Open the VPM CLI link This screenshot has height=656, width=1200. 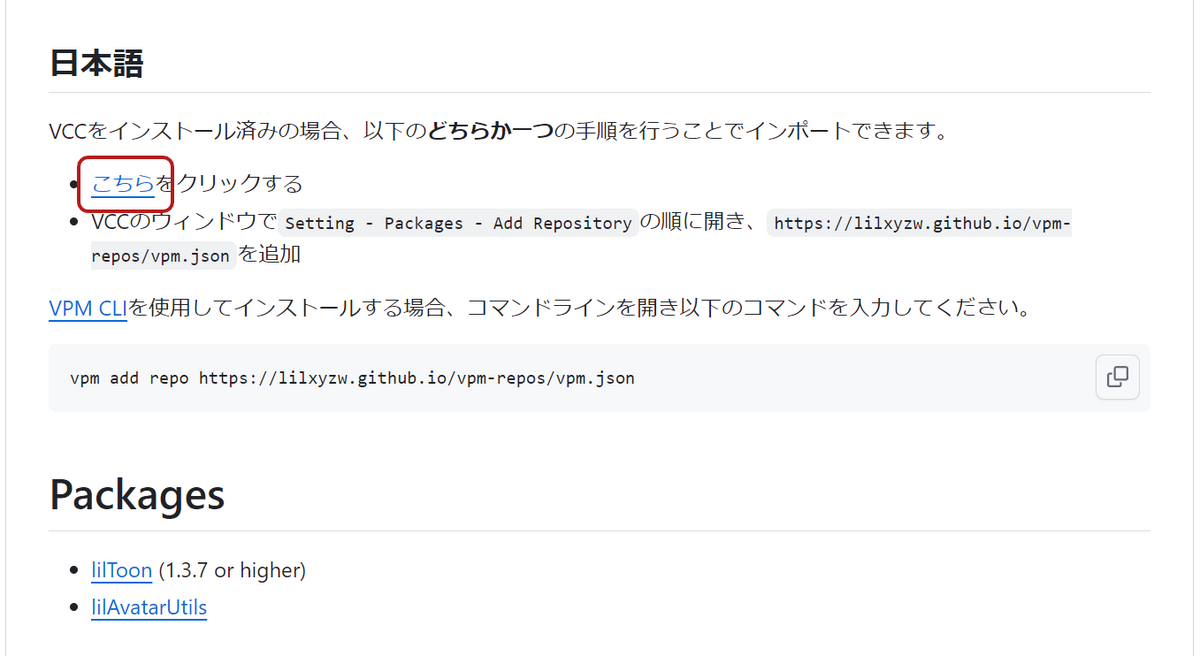87,307
